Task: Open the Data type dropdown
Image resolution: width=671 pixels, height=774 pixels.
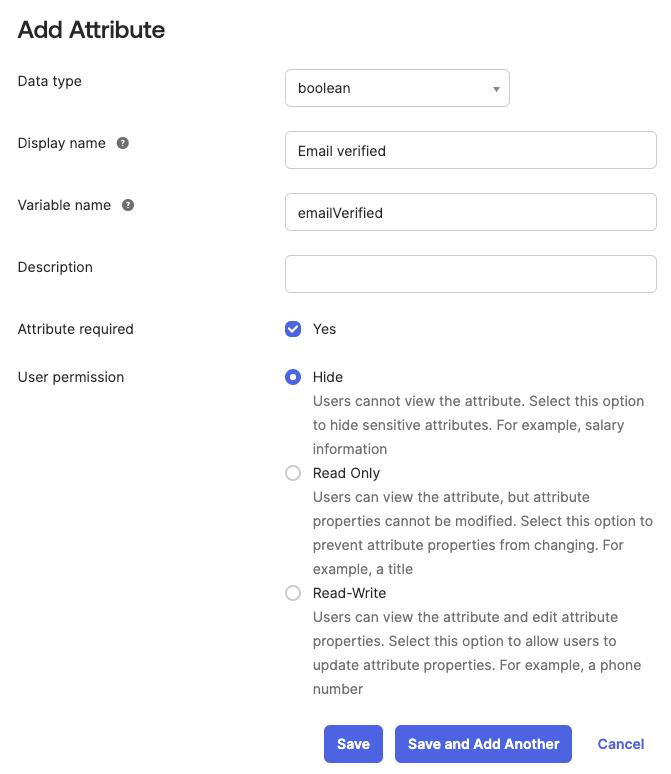Action: point(397,88)
